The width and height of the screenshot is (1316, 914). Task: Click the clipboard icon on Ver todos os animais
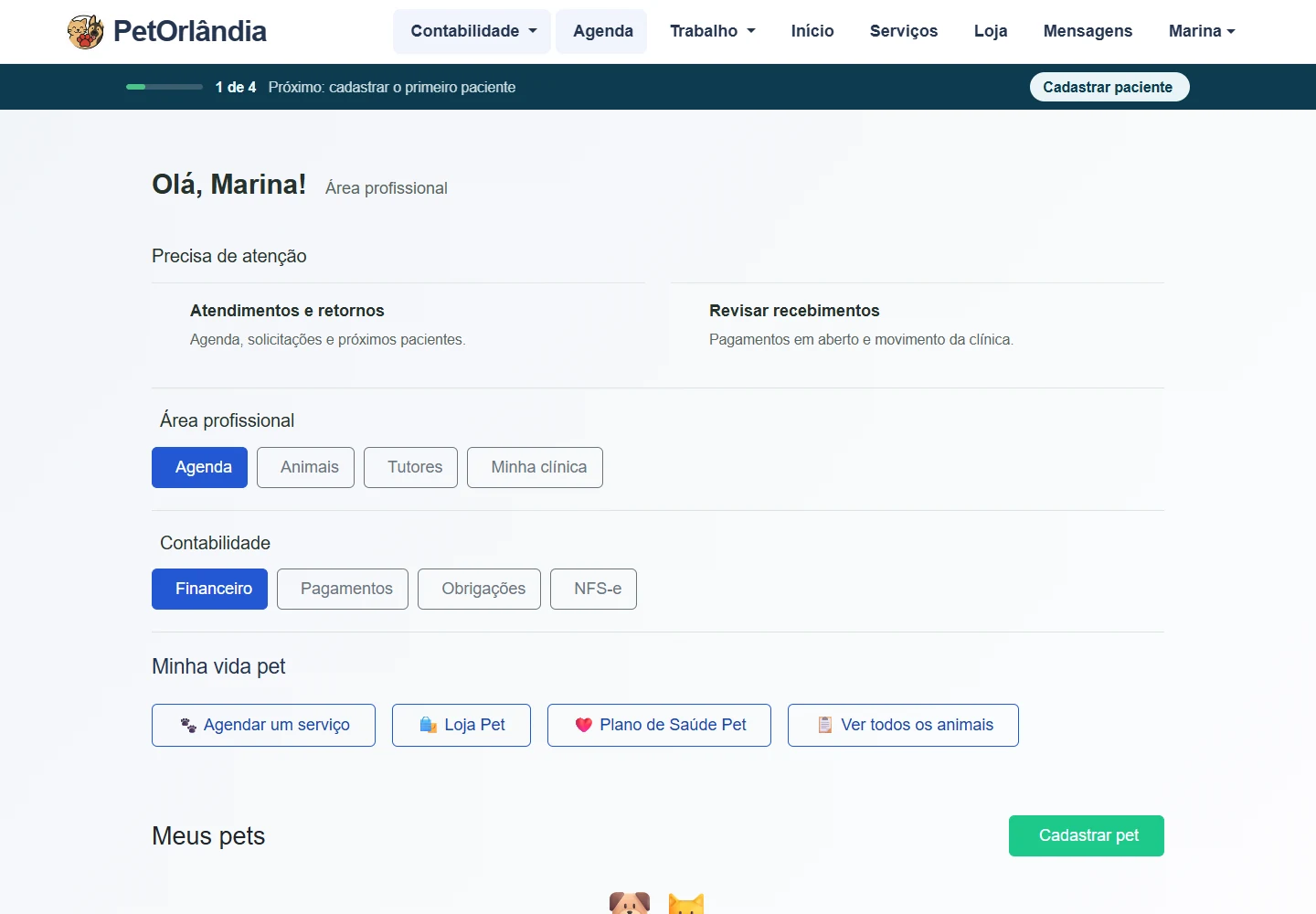tap(825, 725)
